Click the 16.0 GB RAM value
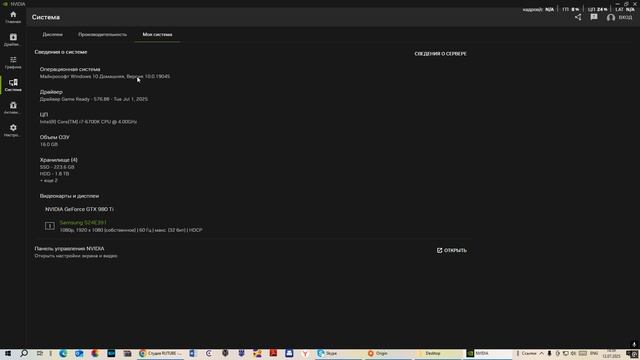The width and height of the screenshot is (640, 360). [x=49, y=144]
